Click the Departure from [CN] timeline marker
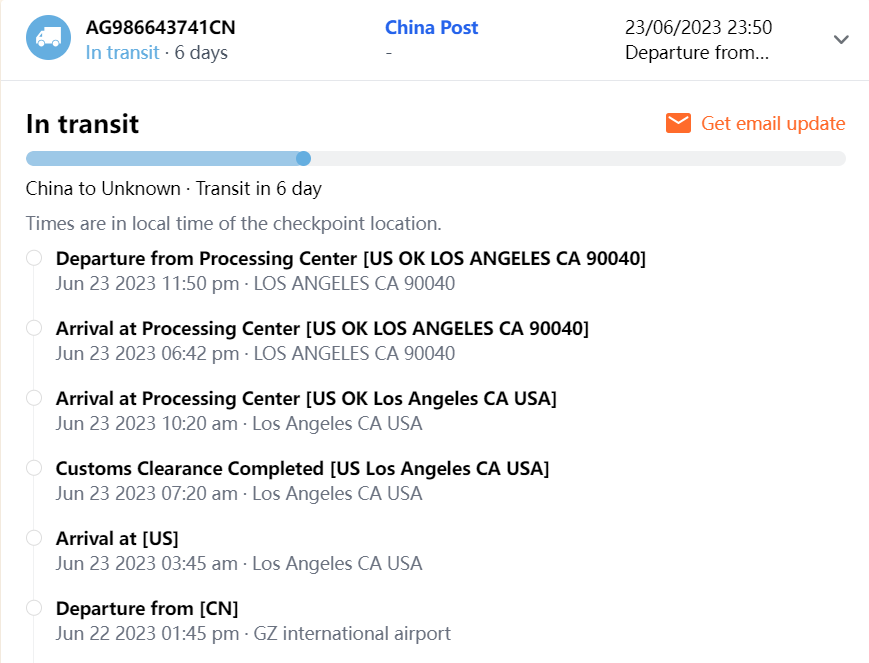The image size is (869, 663). click(x=34, y=608)
